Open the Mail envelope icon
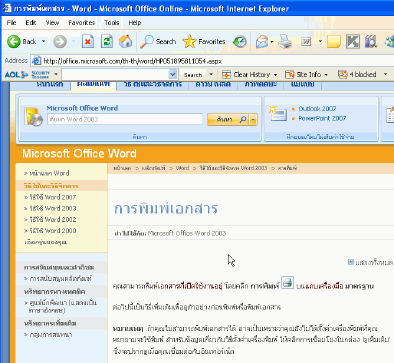The height and width of the screenshot is (363, 394). point(262,42)
